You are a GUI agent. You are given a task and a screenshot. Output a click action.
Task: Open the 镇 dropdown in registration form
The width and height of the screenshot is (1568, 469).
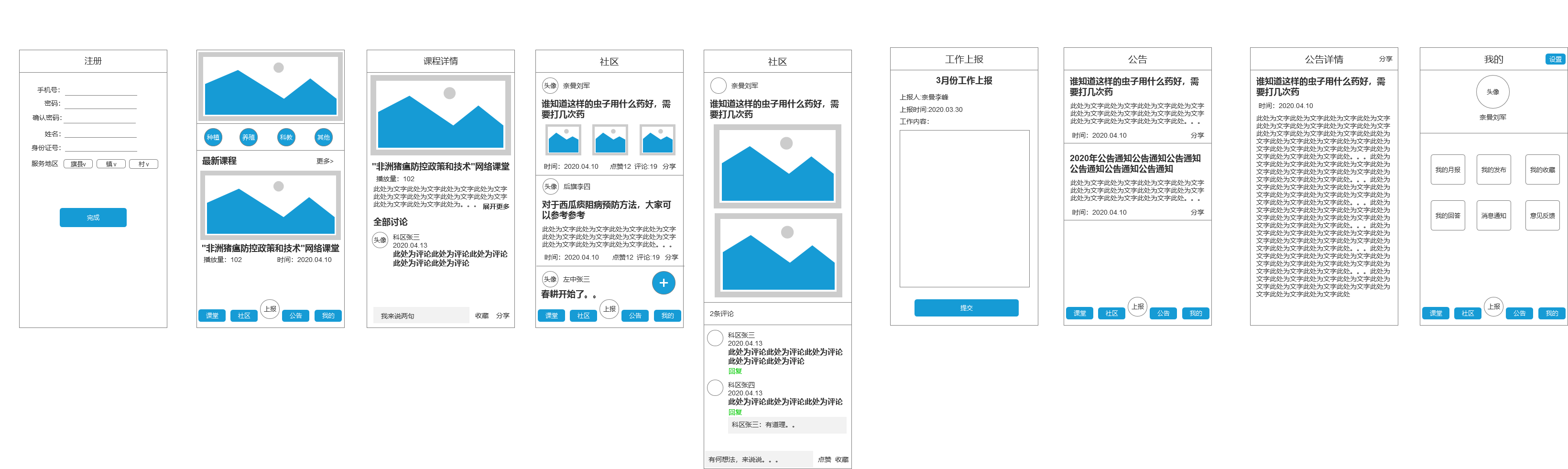click(111, 164)
